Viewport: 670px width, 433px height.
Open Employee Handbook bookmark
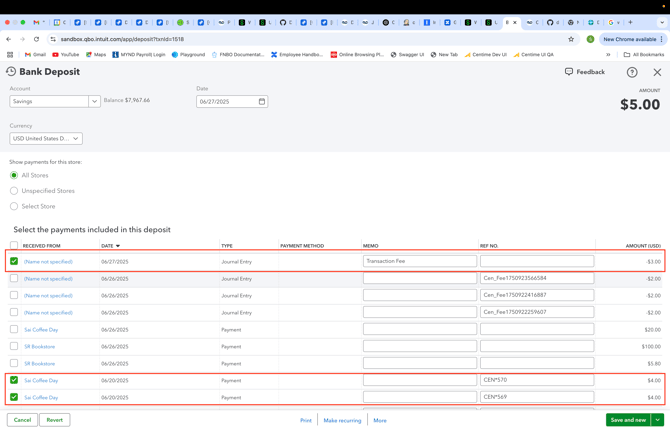pyautogui.click(x=297, y=55)
